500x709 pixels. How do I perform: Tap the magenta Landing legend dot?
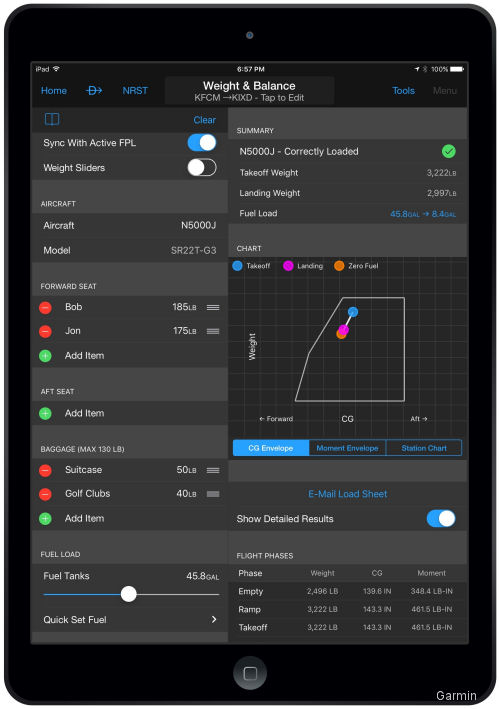coord(288,266)
